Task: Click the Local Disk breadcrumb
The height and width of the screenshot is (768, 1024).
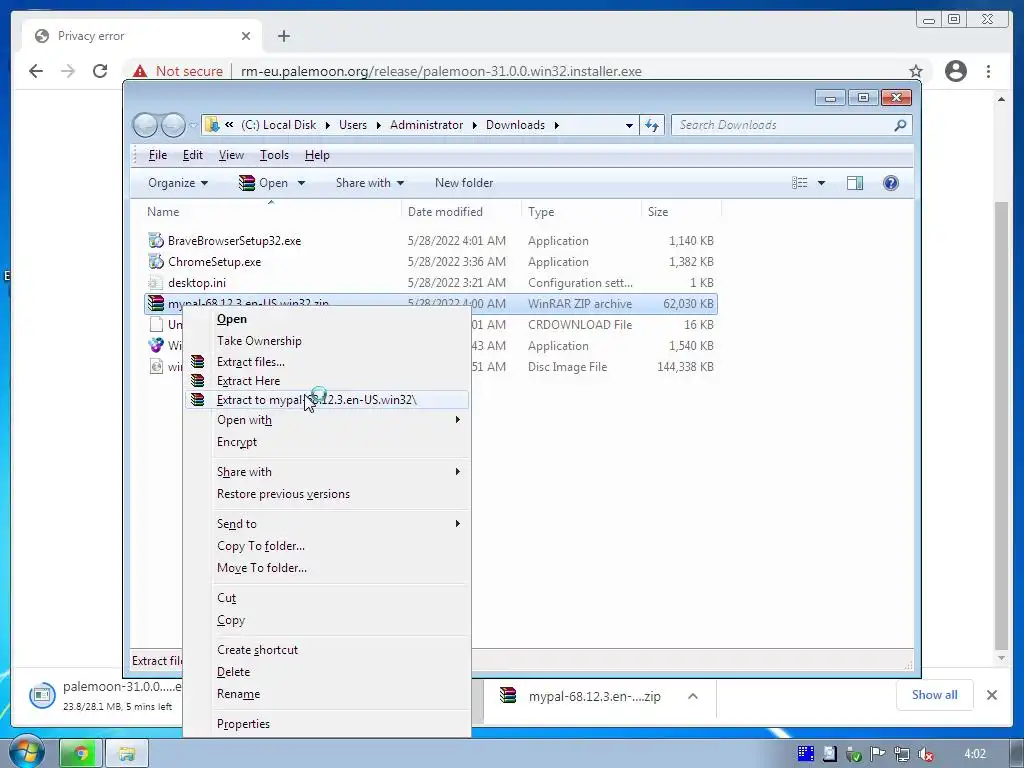Action: pyautogui.click(x=279, y=125)
